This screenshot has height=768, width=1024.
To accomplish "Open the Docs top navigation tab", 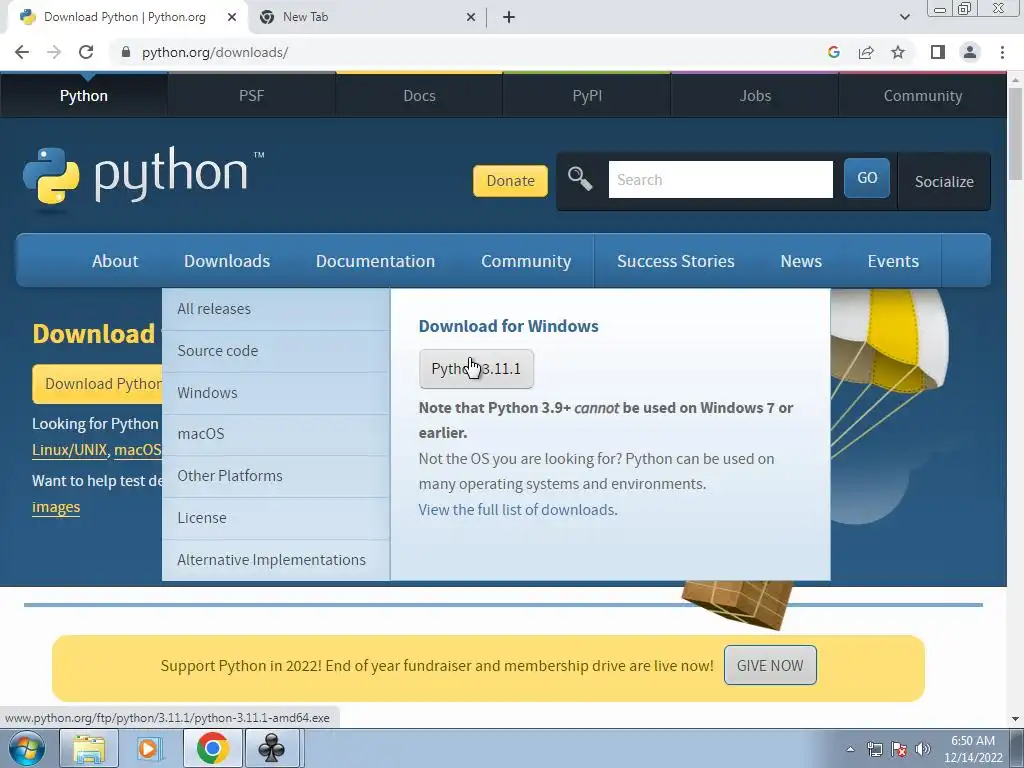I will (x=419, y=96).
